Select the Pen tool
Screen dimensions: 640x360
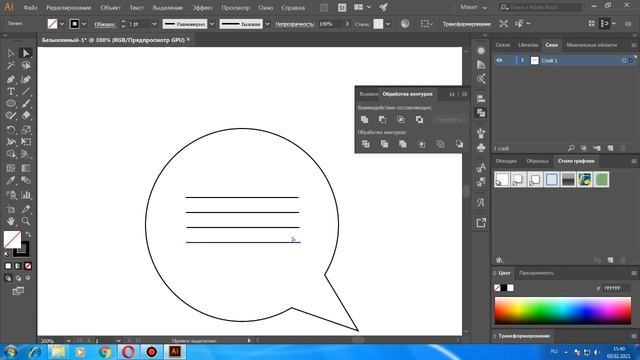point(11,79)
